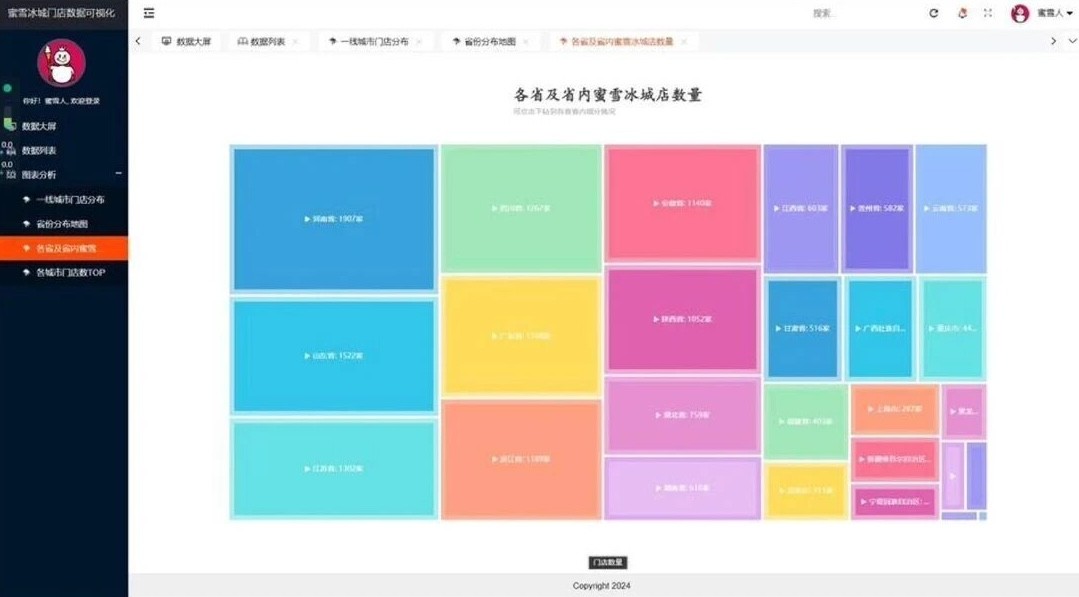The image size is (1079, 597).
Task: Close the 各省及省内蜜雪冰城店数量 tab
Action: [683, 41]
